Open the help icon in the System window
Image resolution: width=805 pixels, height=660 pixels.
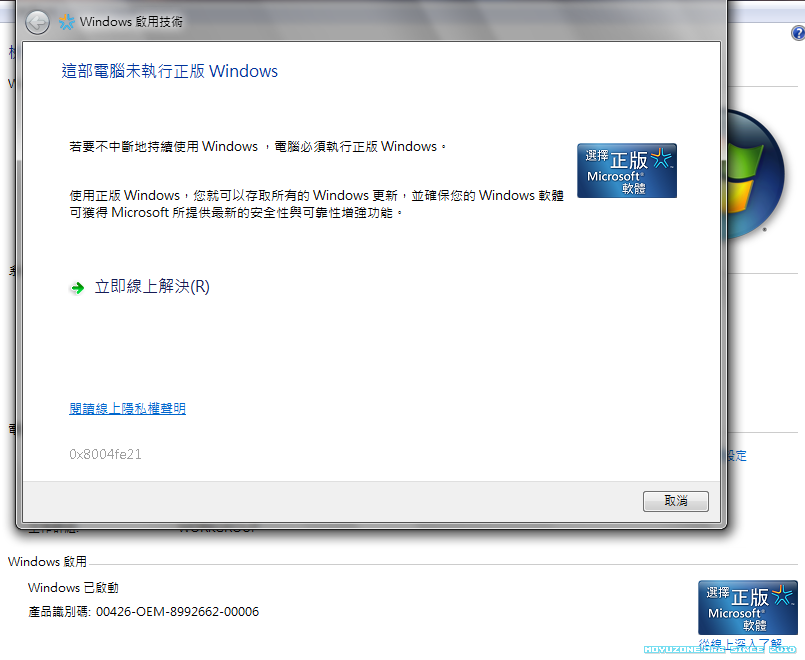tap(798, 34)
